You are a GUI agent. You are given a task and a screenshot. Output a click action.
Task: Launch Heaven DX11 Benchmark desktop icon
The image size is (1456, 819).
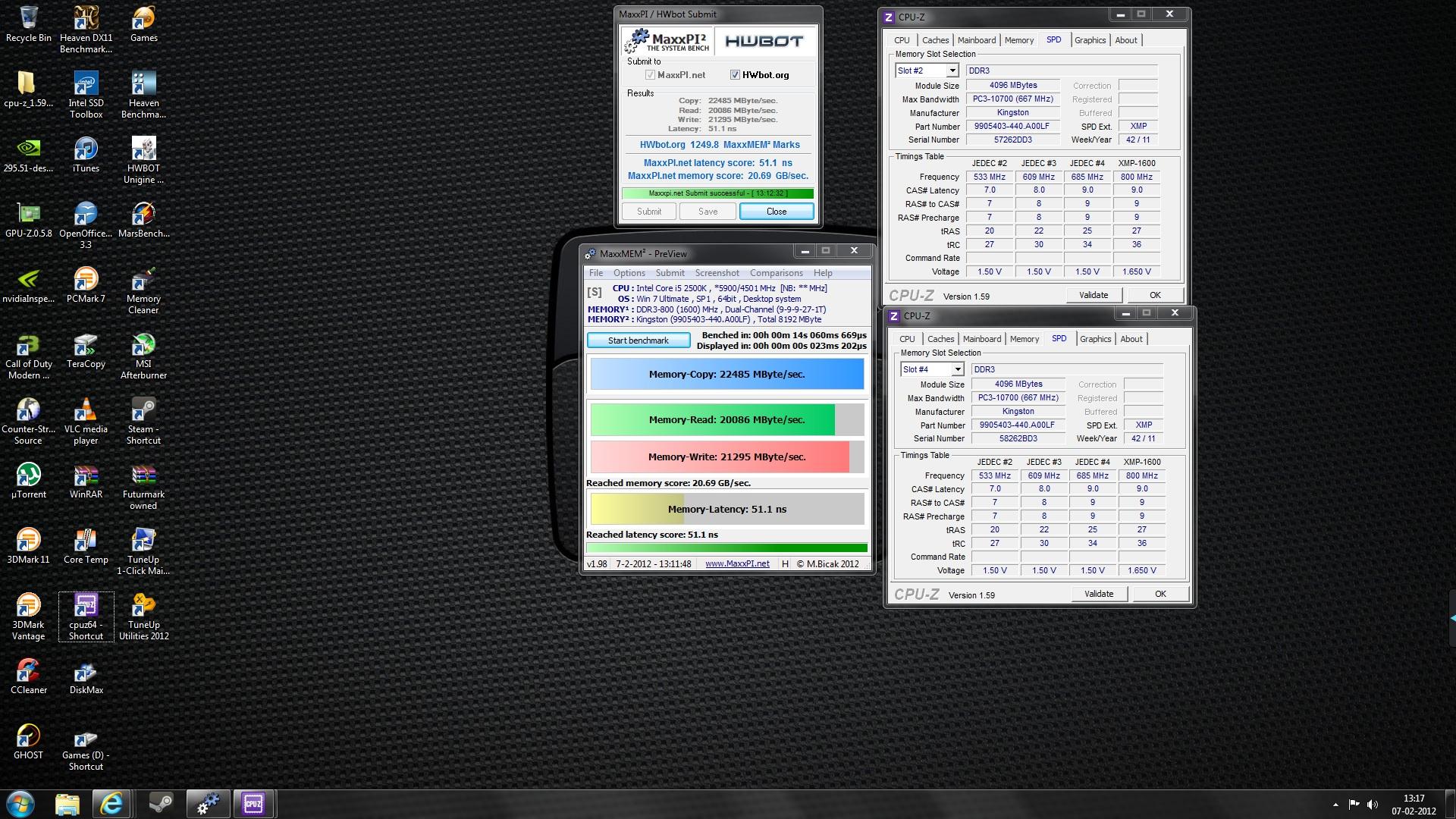(x=86, y=30)
